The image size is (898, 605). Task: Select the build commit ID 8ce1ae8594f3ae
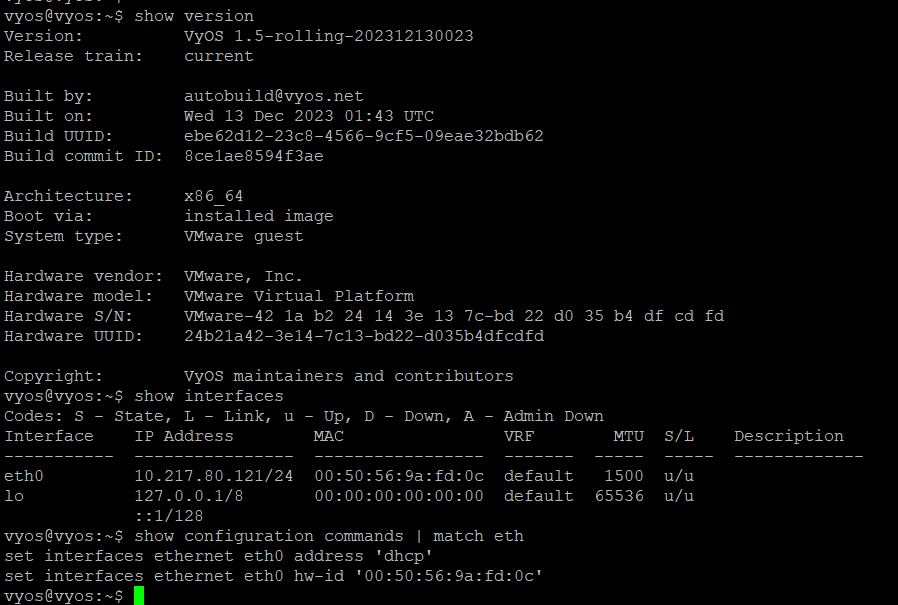[253, 156]
